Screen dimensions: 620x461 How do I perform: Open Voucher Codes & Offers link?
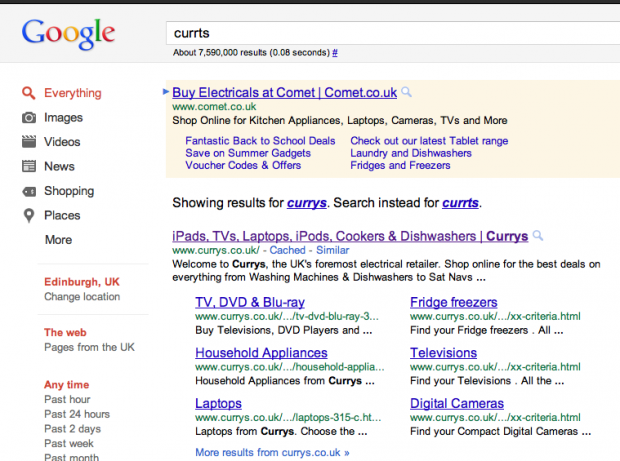tap(243, 165)
